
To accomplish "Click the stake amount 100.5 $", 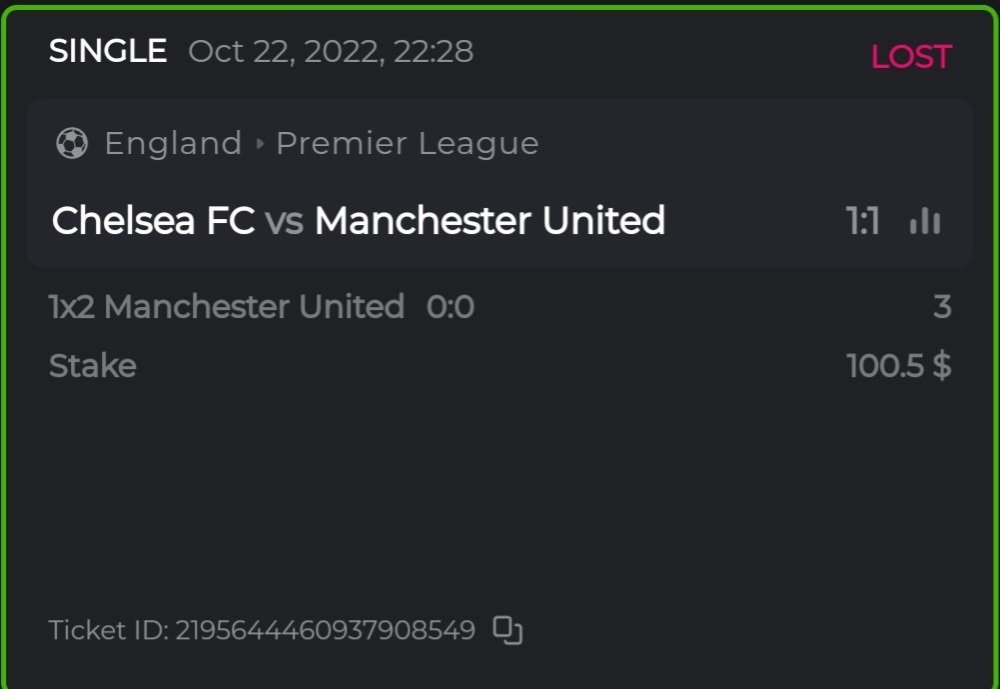I will (901, 365).
